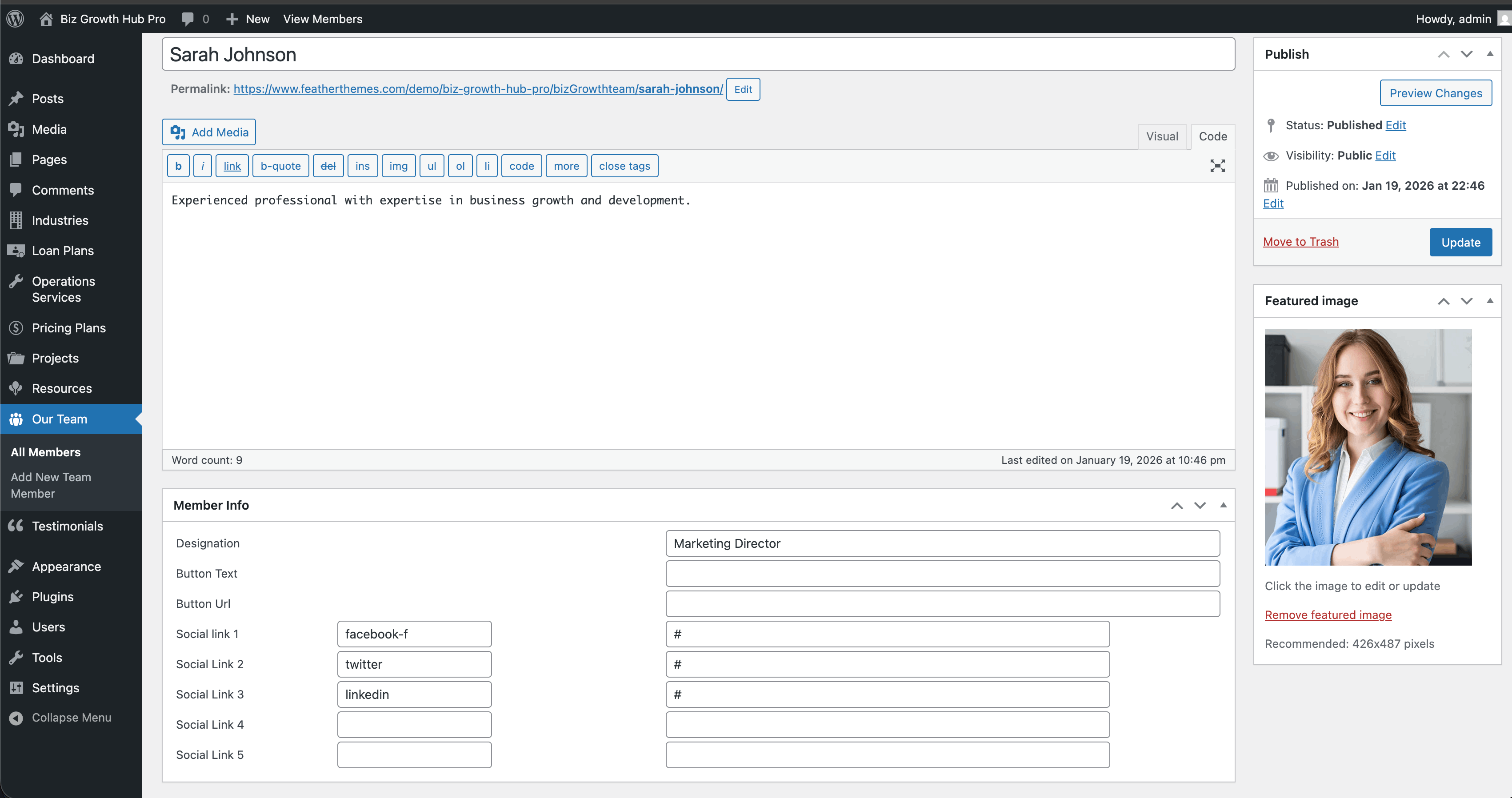Click the Update button
Screen dimensions: 1512x798
pos(1460,242)
